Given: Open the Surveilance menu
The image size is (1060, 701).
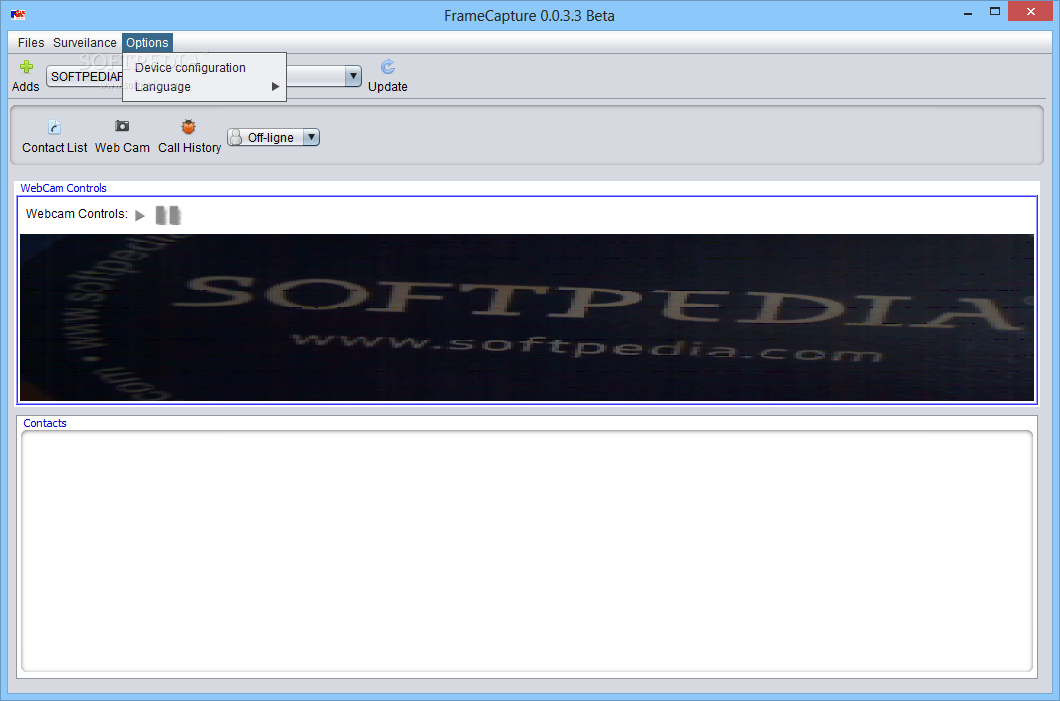Looking at the screenshot, I should [x=85, y=43].
